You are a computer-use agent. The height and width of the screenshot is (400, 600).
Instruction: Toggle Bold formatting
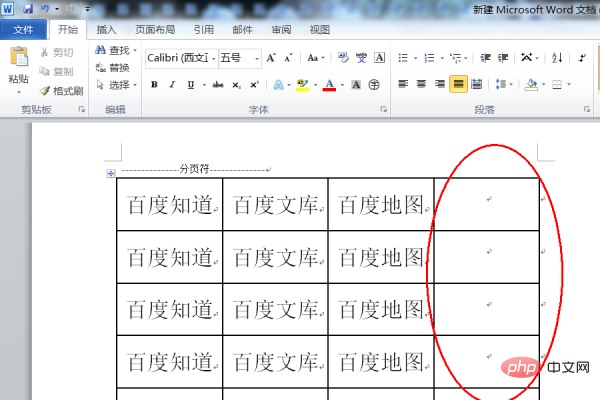click(x=155, y=85)
